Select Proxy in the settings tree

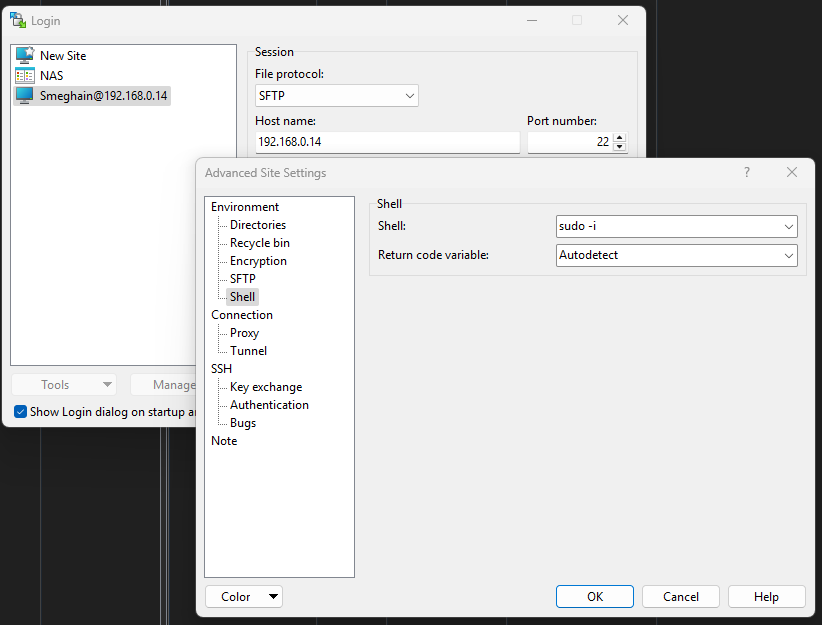(x=244, y=333)
